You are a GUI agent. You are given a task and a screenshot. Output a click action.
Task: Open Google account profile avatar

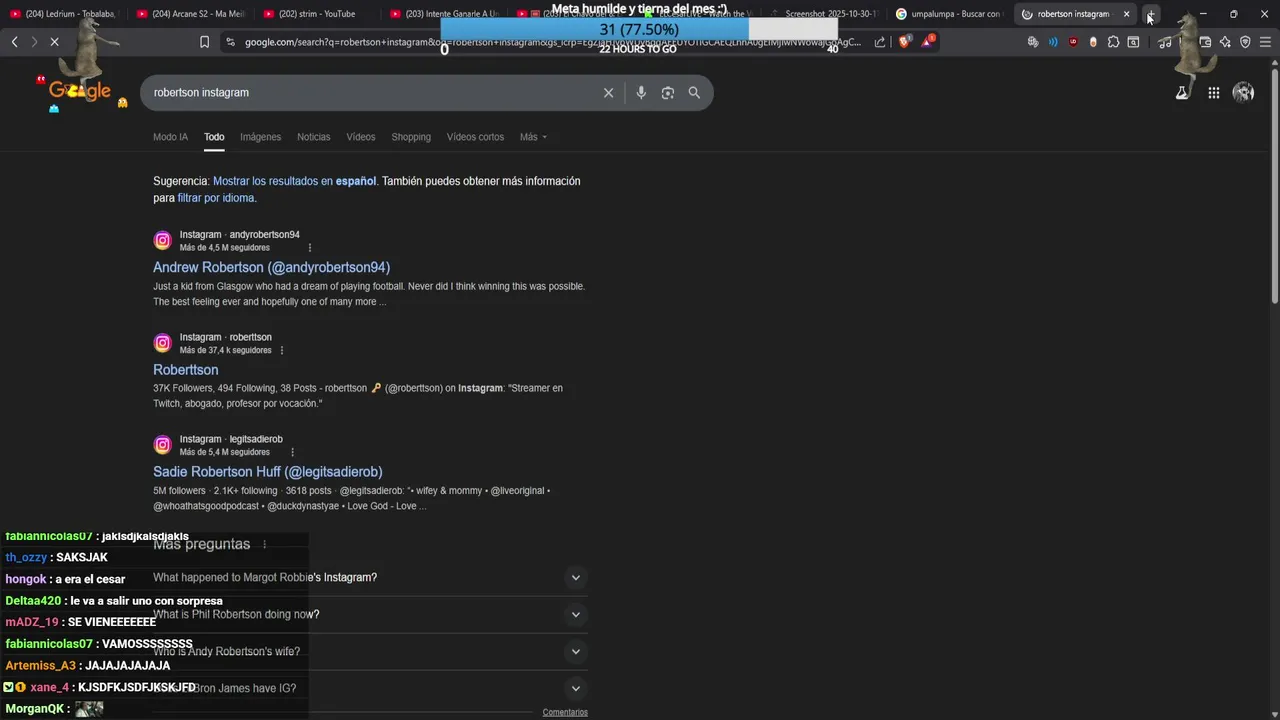(1243, 93)
